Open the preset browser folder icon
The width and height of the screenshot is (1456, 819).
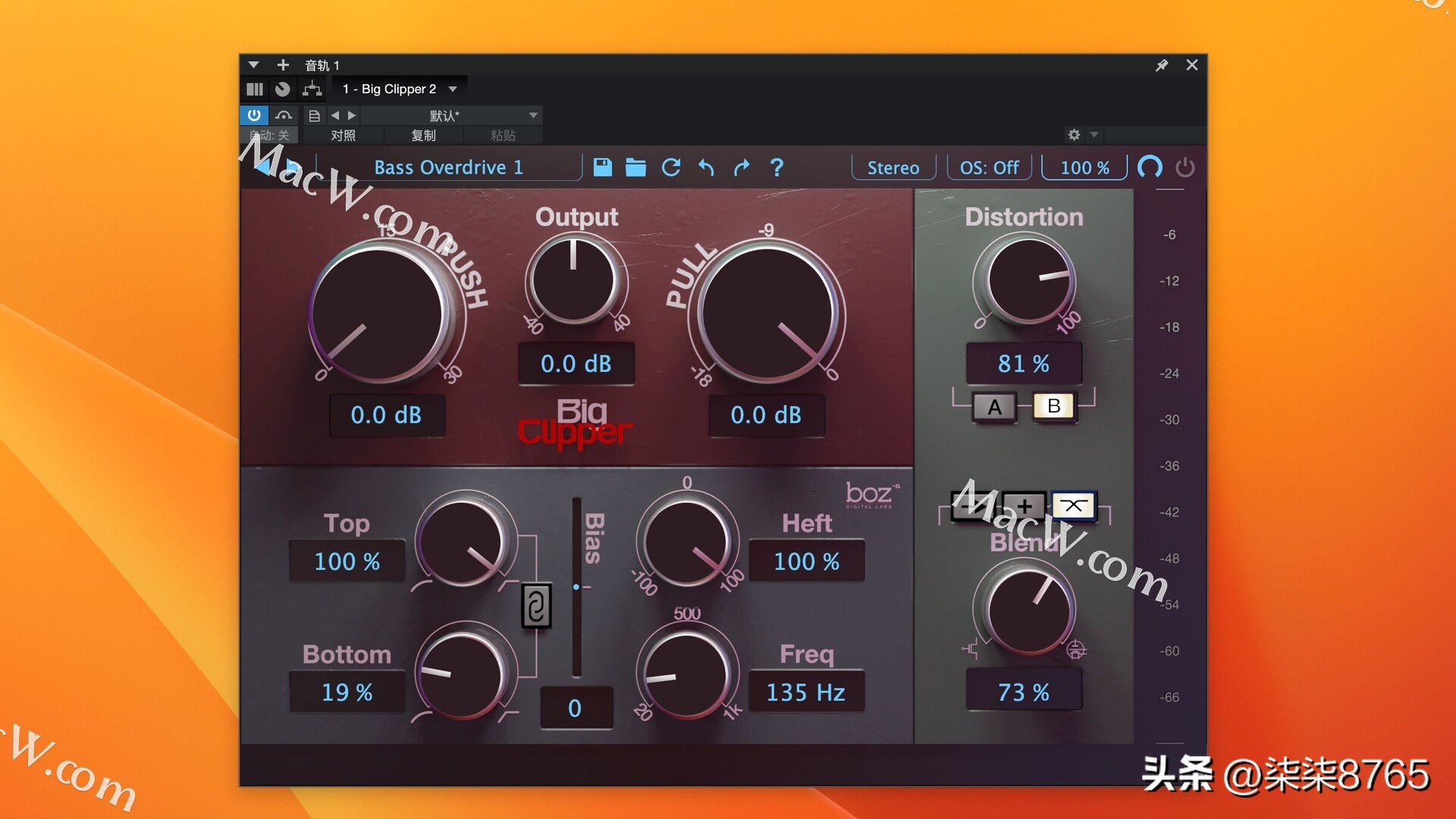[x=635, y=168]
